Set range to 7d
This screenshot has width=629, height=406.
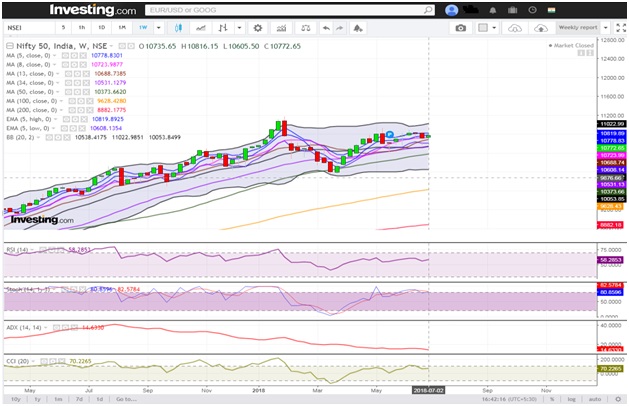click(79, 399)
